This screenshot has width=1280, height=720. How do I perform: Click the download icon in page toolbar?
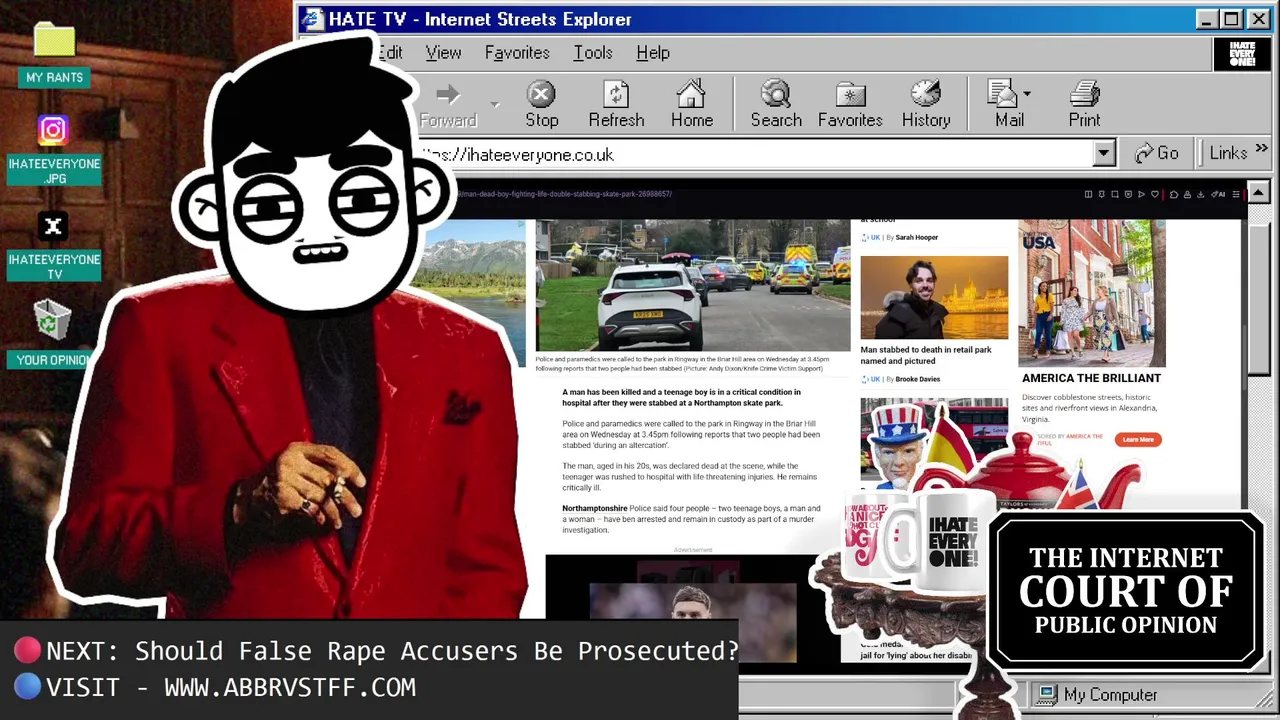[1200, 194]
